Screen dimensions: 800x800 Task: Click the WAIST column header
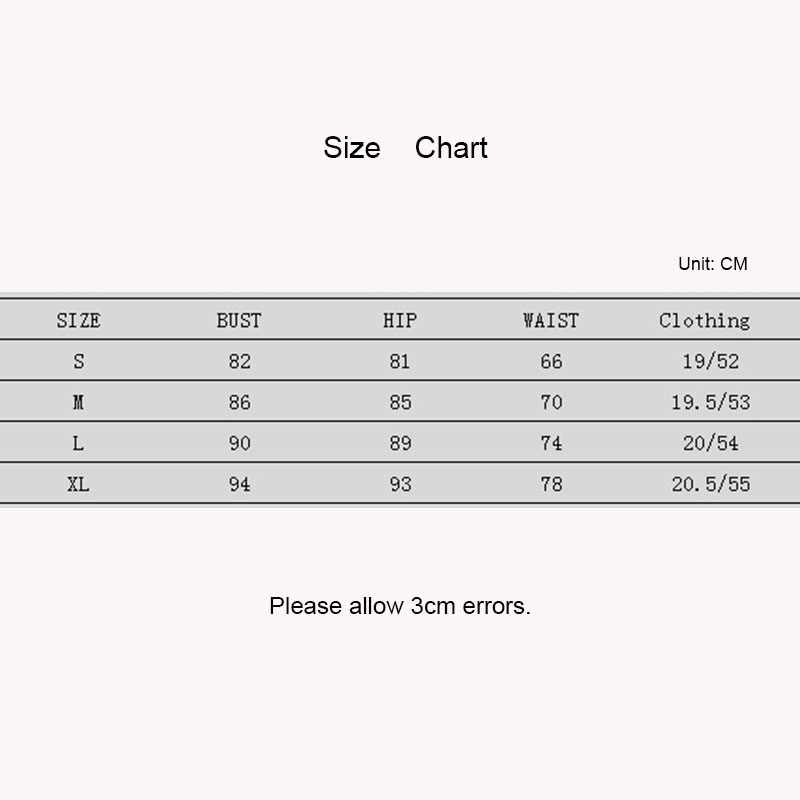coord(551,321)
